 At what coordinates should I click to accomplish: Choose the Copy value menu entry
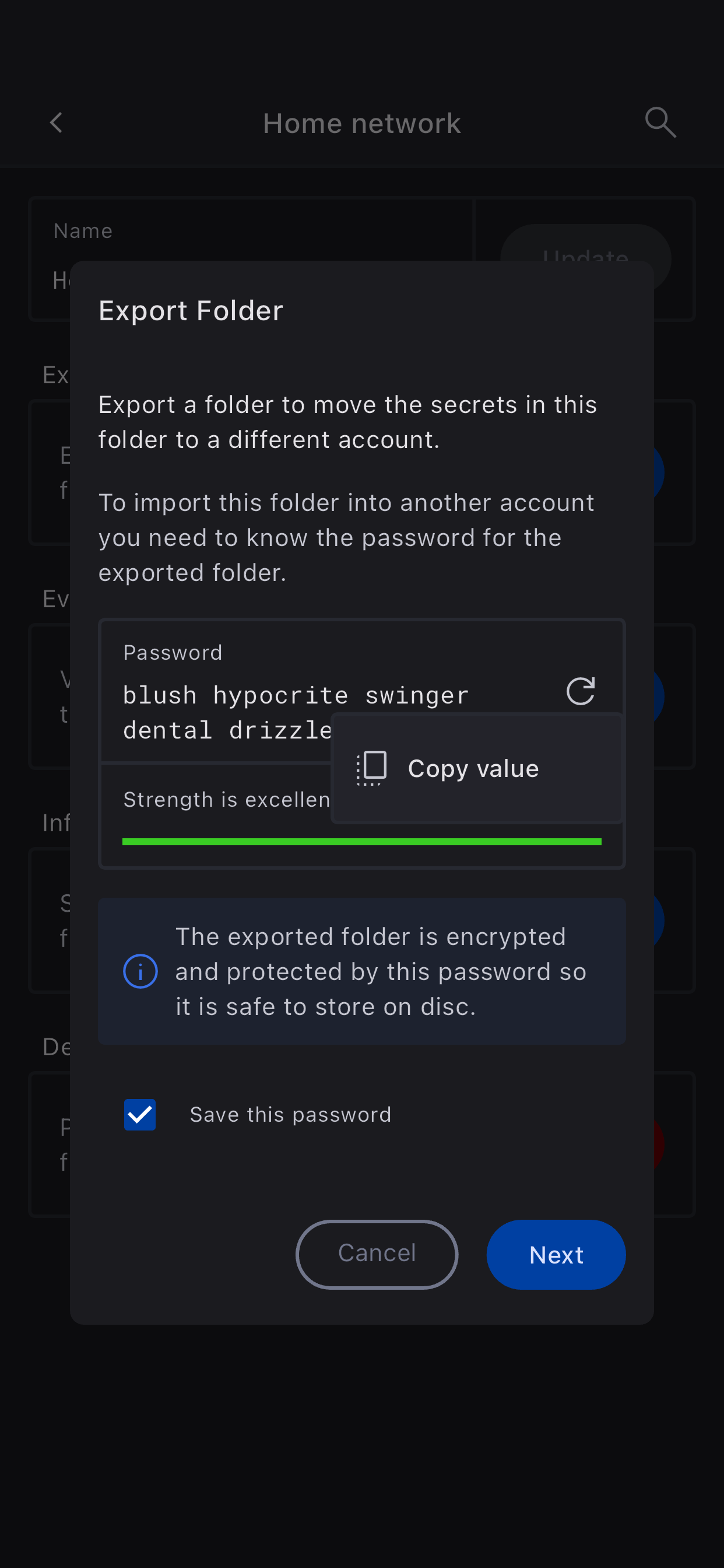[473, 769]
